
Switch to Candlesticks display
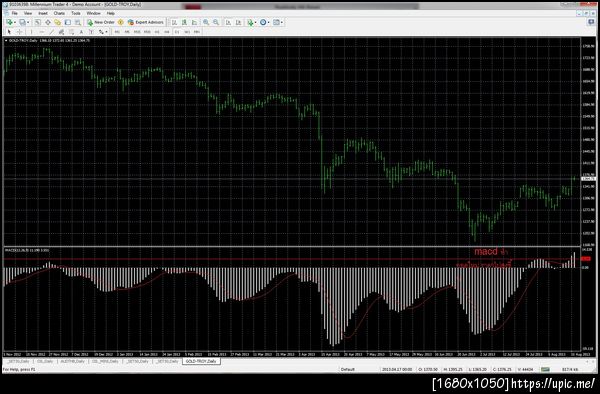184,23
